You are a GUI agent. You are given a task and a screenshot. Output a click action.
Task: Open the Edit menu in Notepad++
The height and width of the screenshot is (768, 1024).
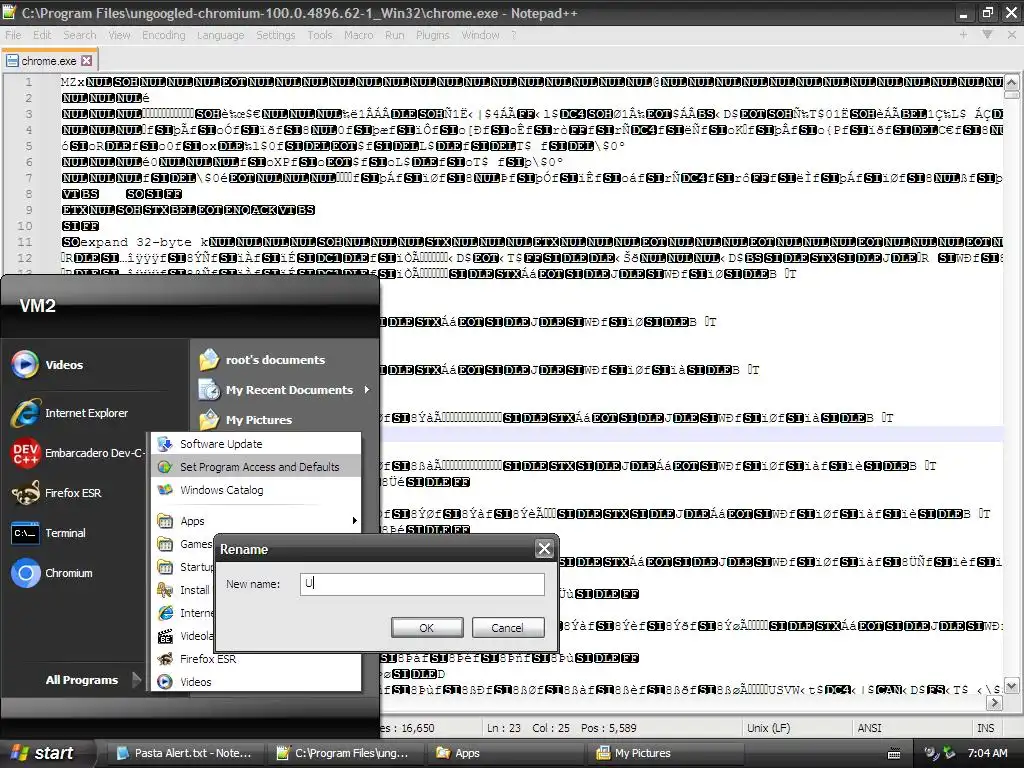click(x=42, y=35)
